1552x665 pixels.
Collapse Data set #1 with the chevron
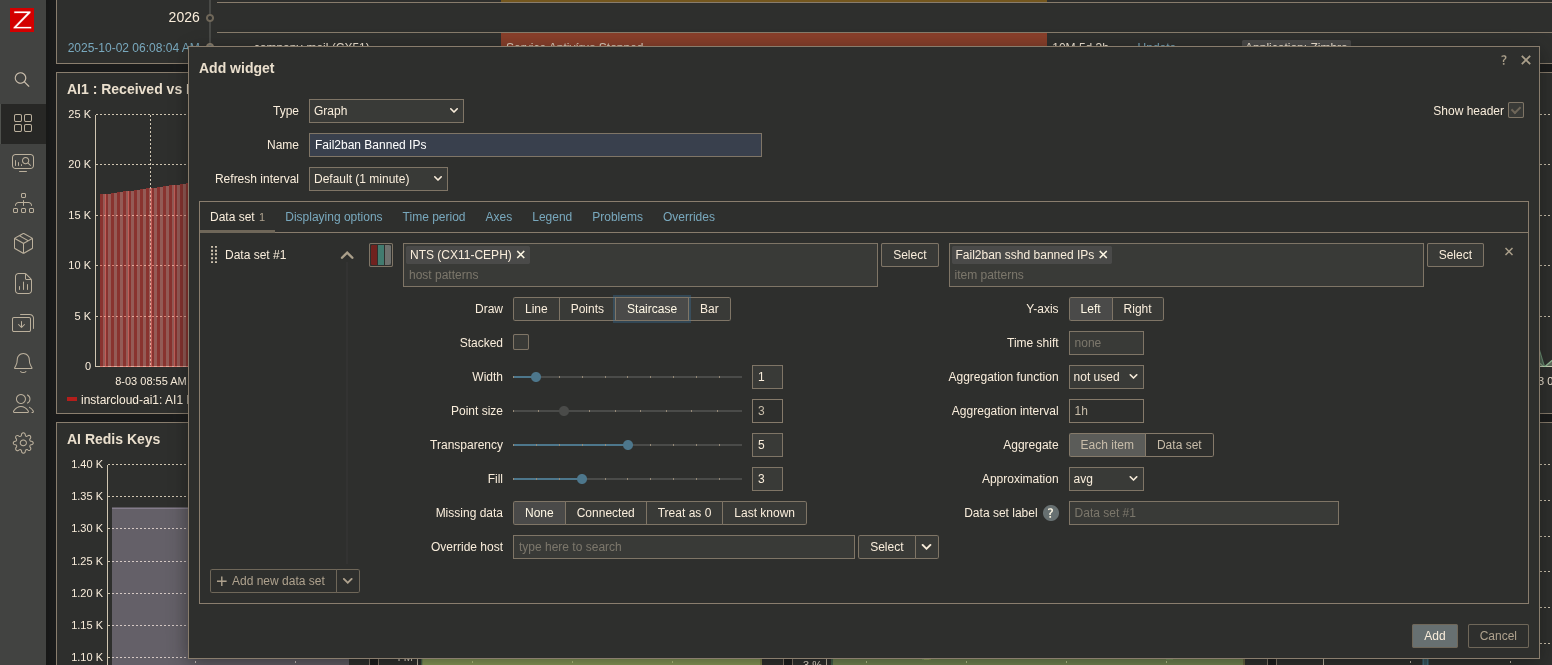coord(347,255)
